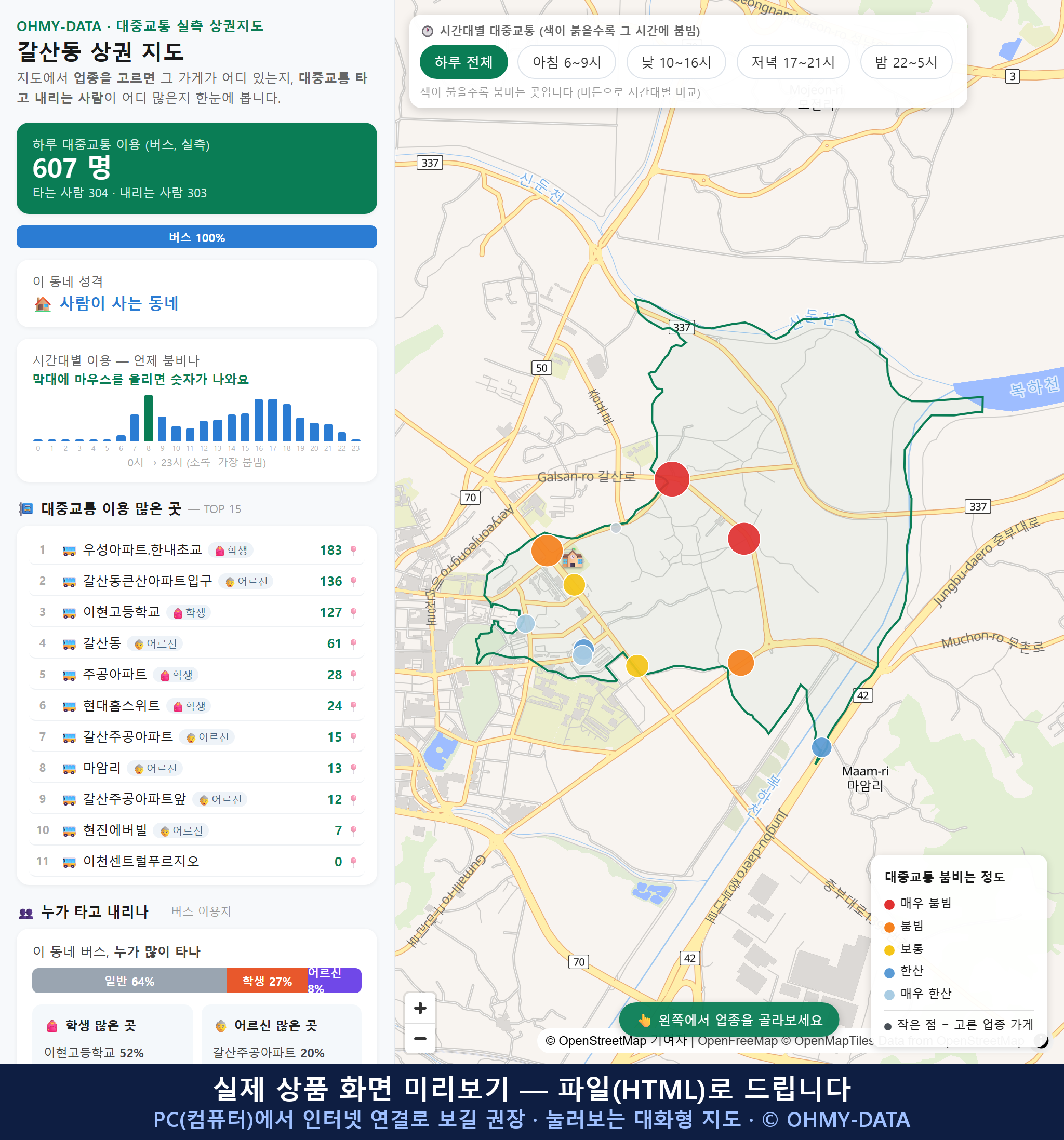Viewport: 1064px width, 1140px height.
Task: Open 현대홈스위트 list row
Action: [x=197, y=706]
